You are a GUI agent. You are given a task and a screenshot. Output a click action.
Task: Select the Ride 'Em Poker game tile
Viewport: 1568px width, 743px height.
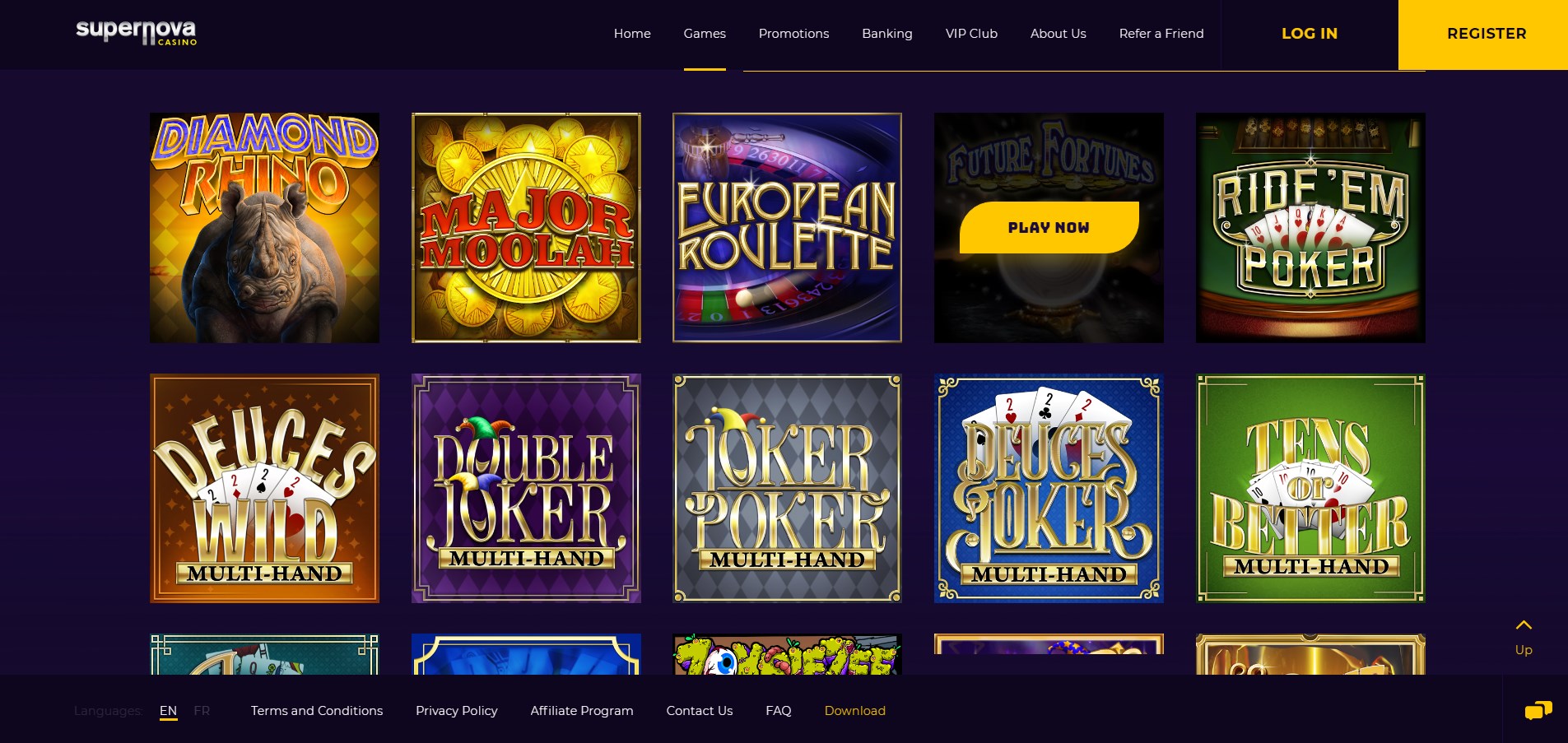pos(1310,228)
